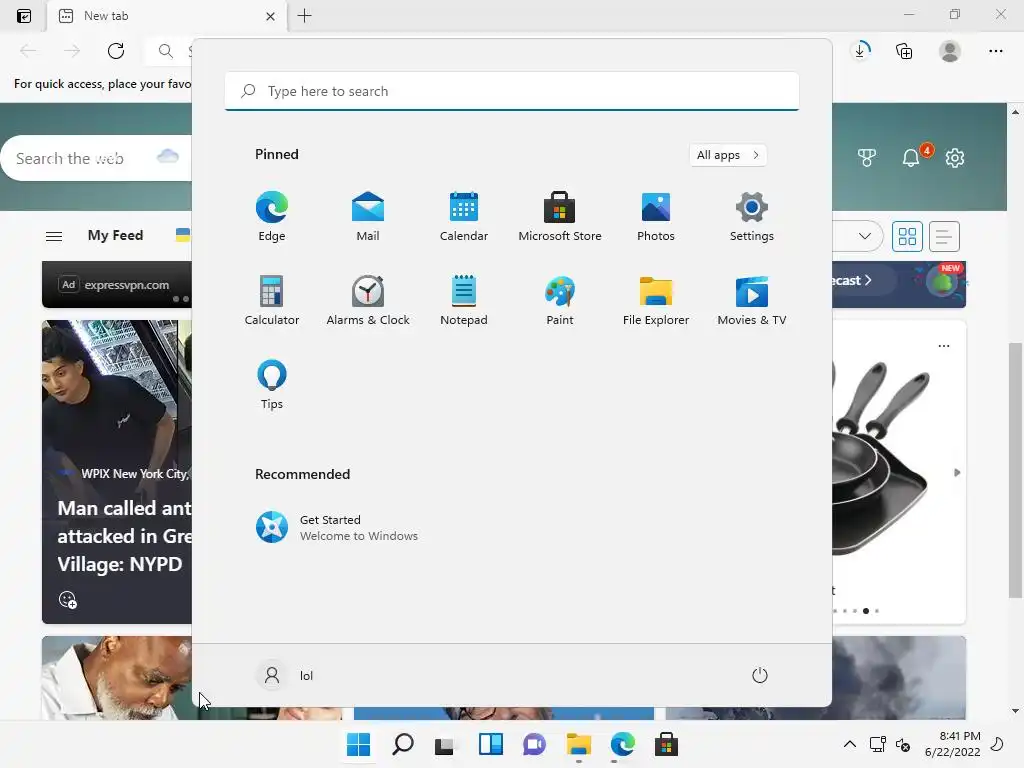Screen dimensions: 1024x768
Task: Open the Calendar app
Action: click(464, 217)
